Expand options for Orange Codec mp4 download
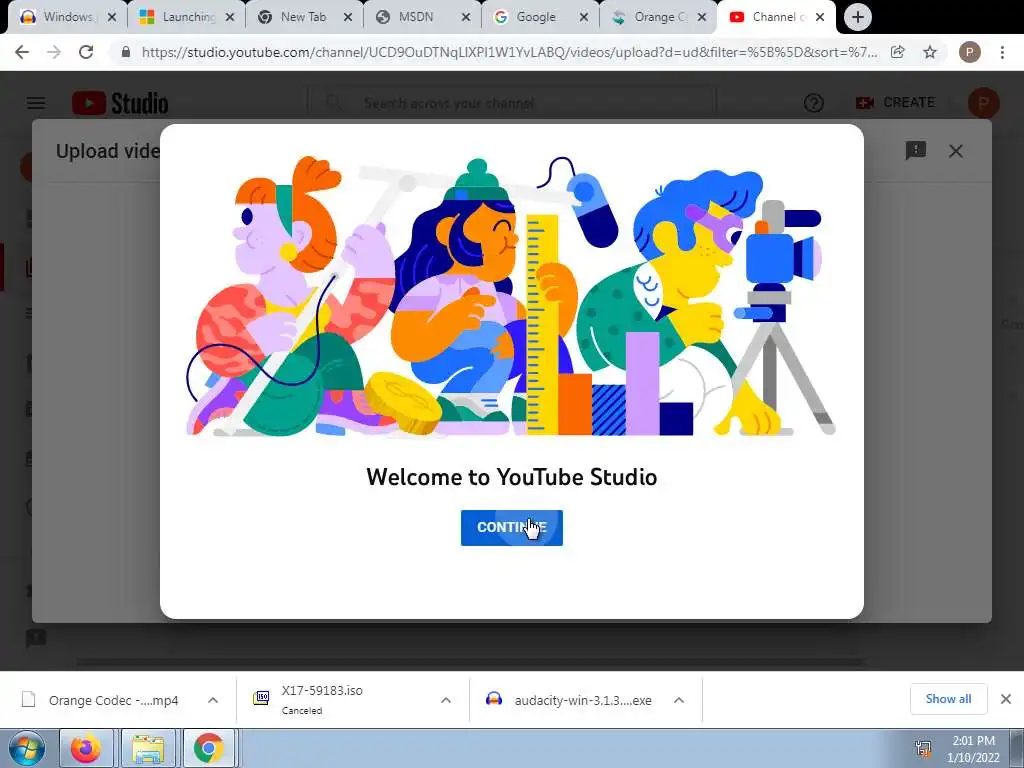Image resolution: width=1024 pixels, height=768 pixels. click(x=213, y=700)
